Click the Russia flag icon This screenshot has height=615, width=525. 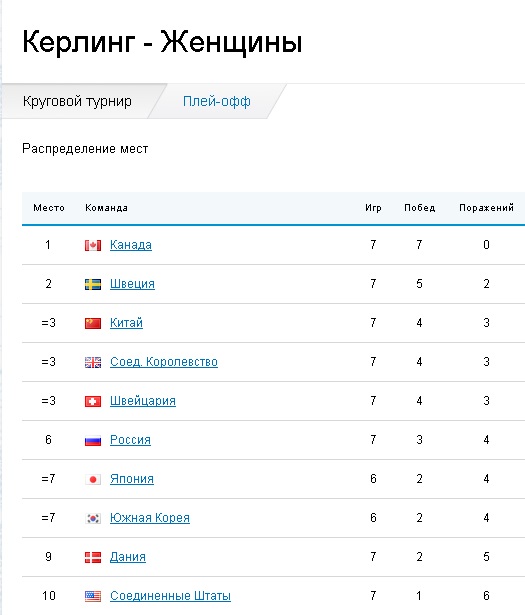pos(93,440)
